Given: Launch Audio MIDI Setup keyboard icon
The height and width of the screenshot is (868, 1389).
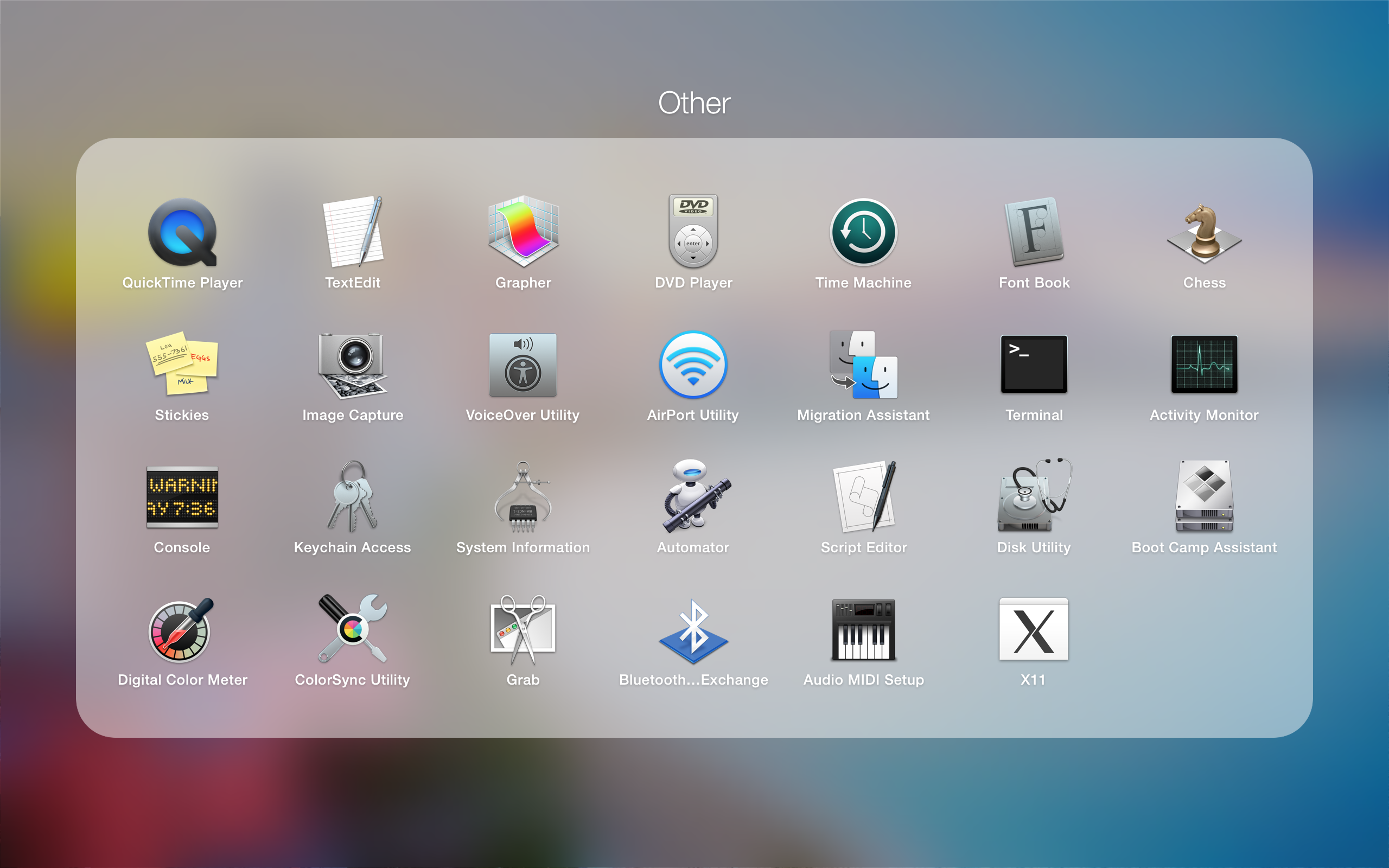Looking at the screenshot, I should (x=863, y=630).
